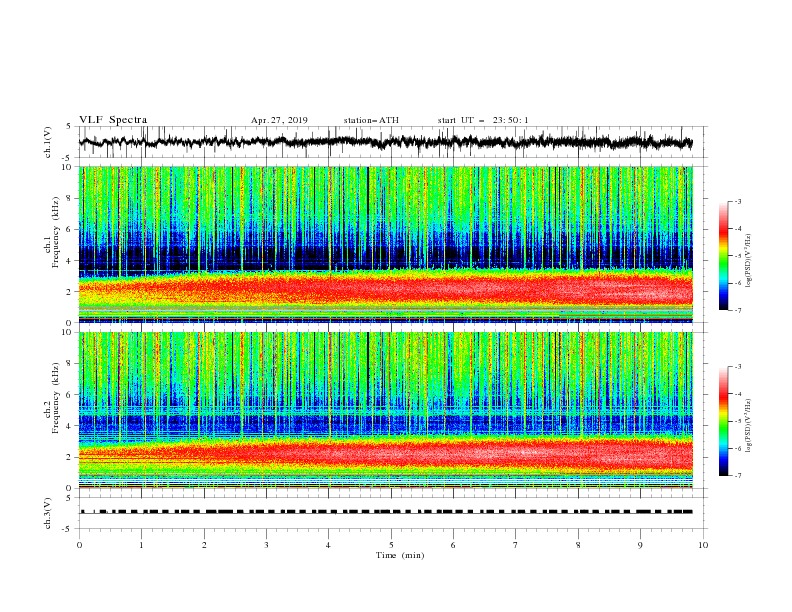792x612 pixels.
Task: Click the ch.3 dashed signal trace
Action: (x=385, y=512)
